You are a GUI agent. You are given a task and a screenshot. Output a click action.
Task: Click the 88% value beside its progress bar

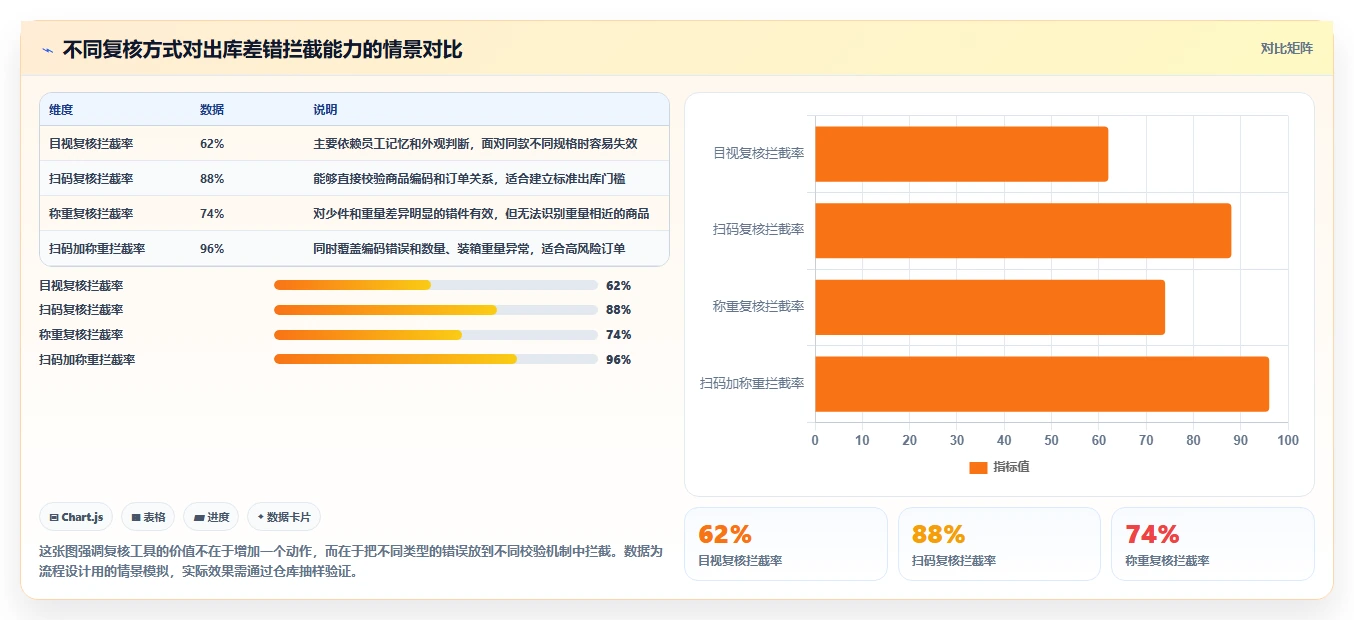(x=618, y=310)
